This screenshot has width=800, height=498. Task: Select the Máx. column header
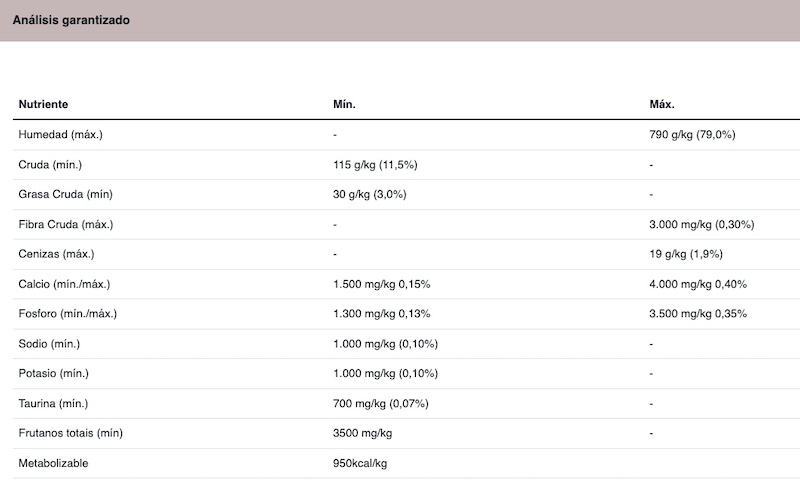(662, 104)
